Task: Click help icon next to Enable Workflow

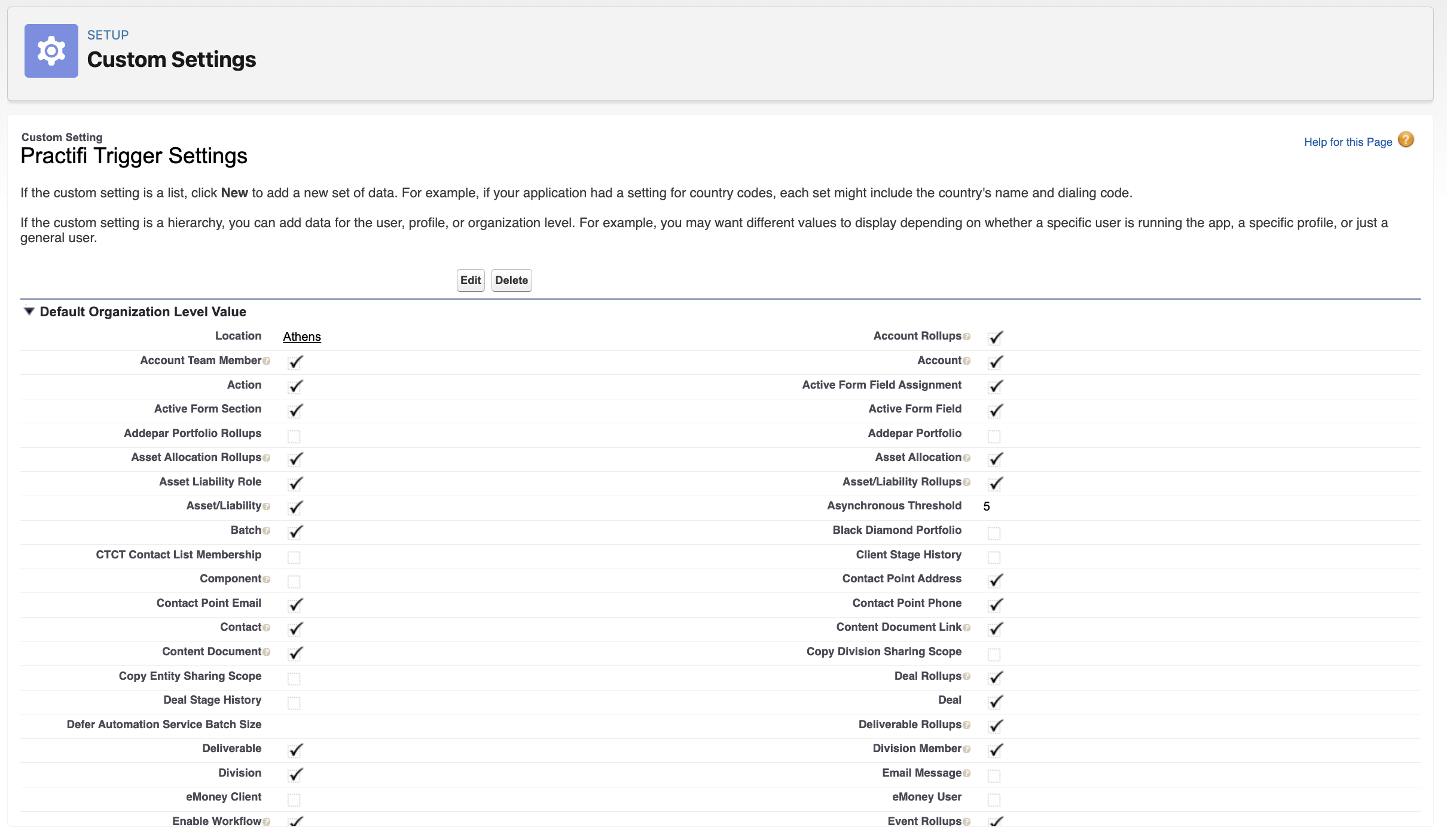Action: click(267, 822)
